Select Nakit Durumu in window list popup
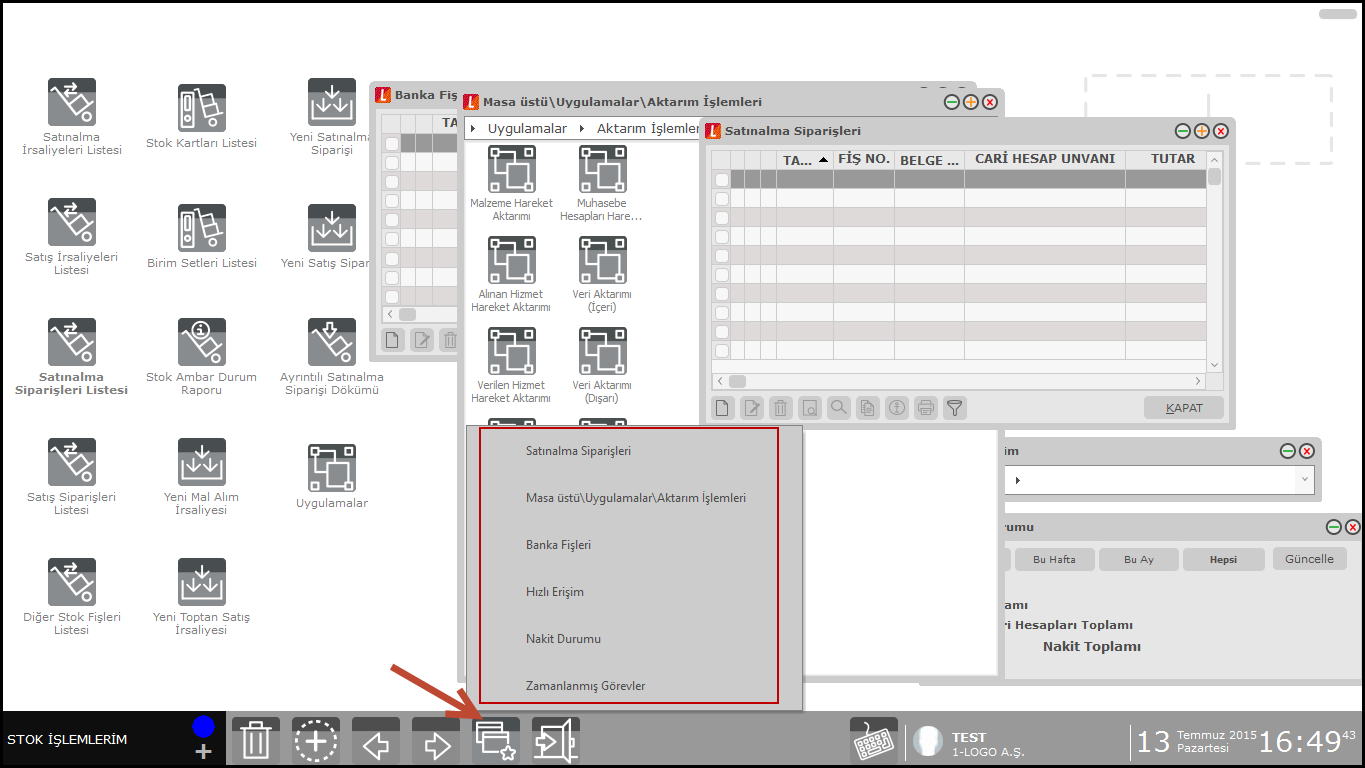Screen dimensions: 1365x768 (x=563, y=639)
